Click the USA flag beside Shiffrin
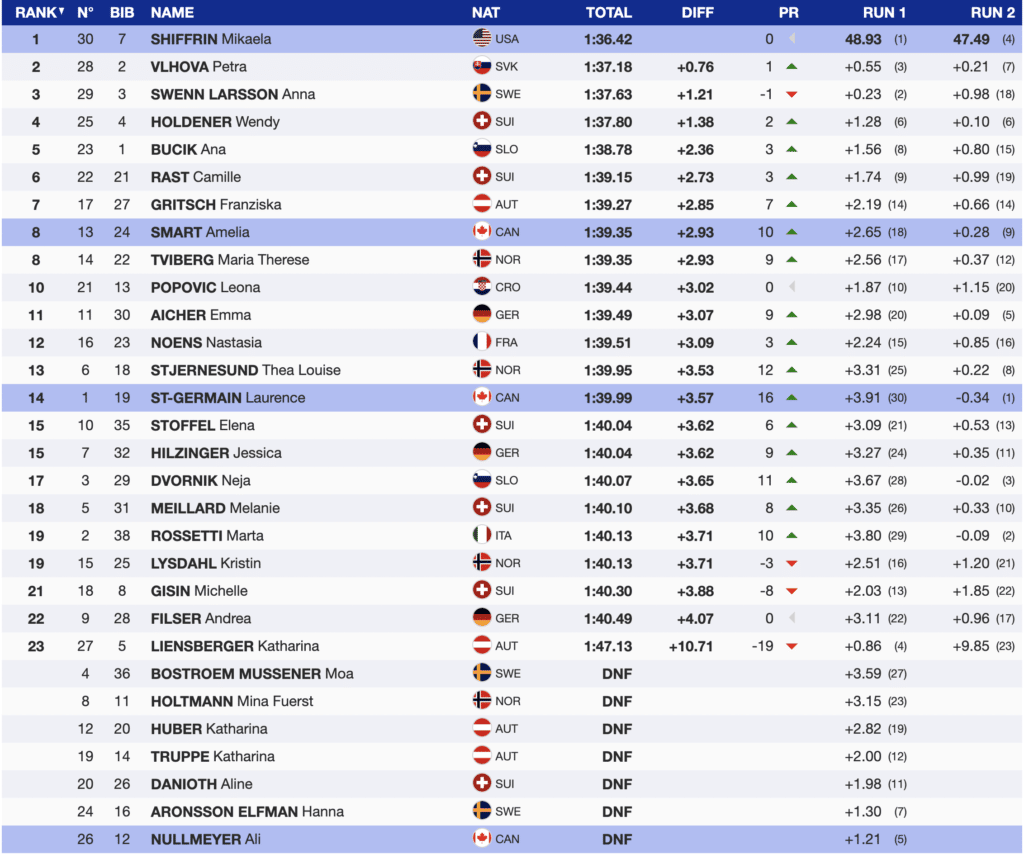The width and height of the screenshot is (1024, 854). click(x=481, y=39)
